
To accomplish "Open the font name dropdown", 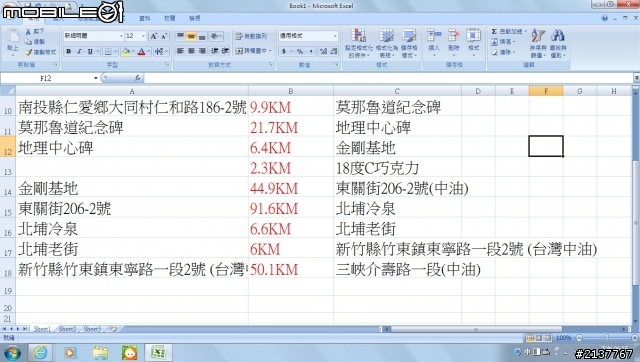I will coord(121,36).
